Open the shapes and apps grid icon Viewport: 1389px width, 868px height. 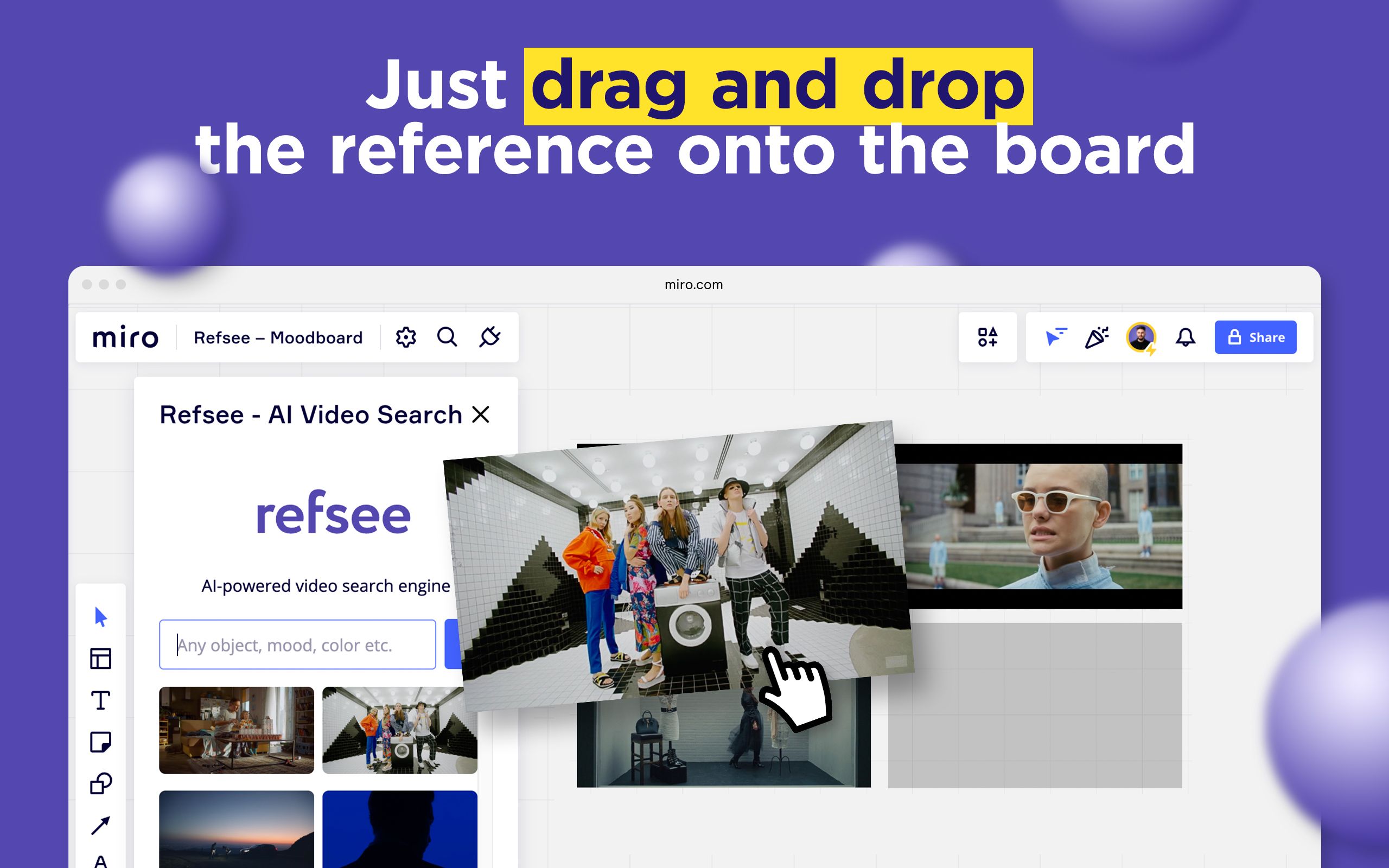coord(987,337)
